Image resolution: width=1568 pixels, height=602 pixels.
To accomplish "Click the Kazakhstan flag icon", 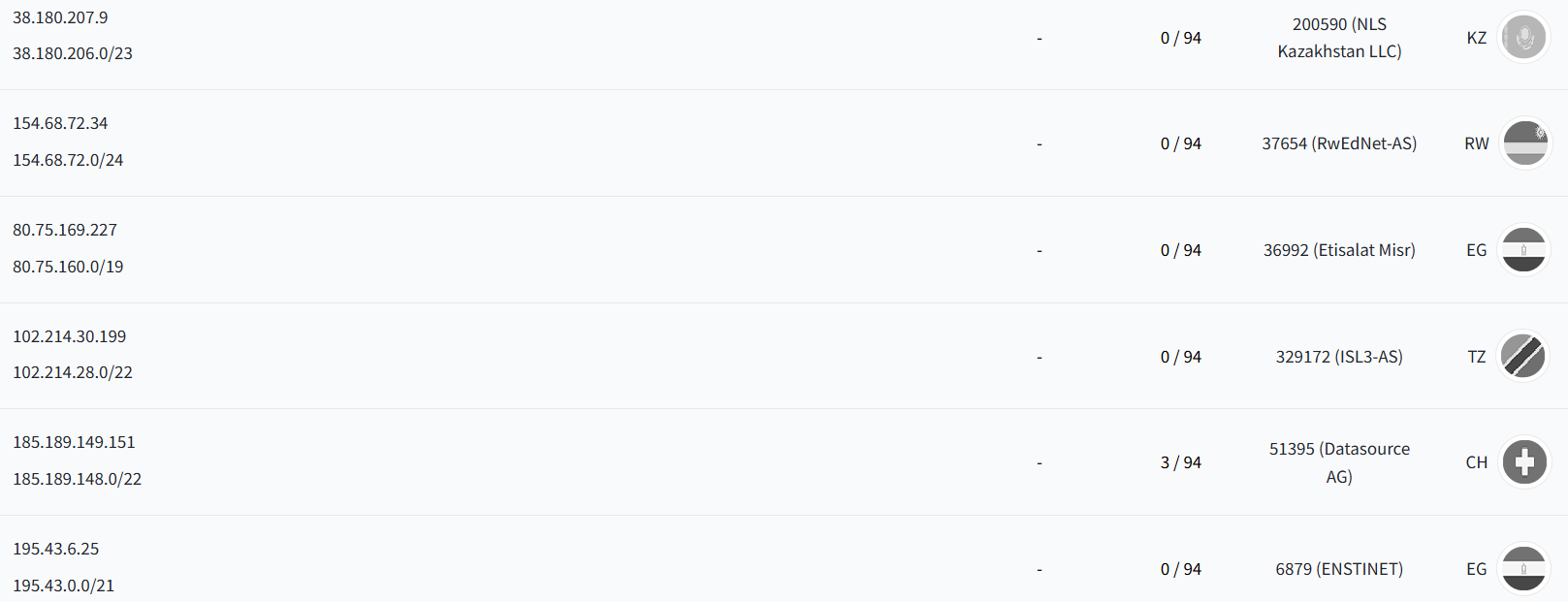I will click(1524, 38).
